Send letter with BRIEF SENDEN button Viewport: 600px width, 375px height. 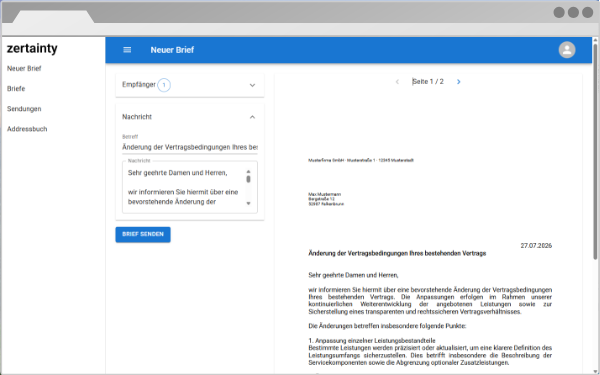[143, 234]
